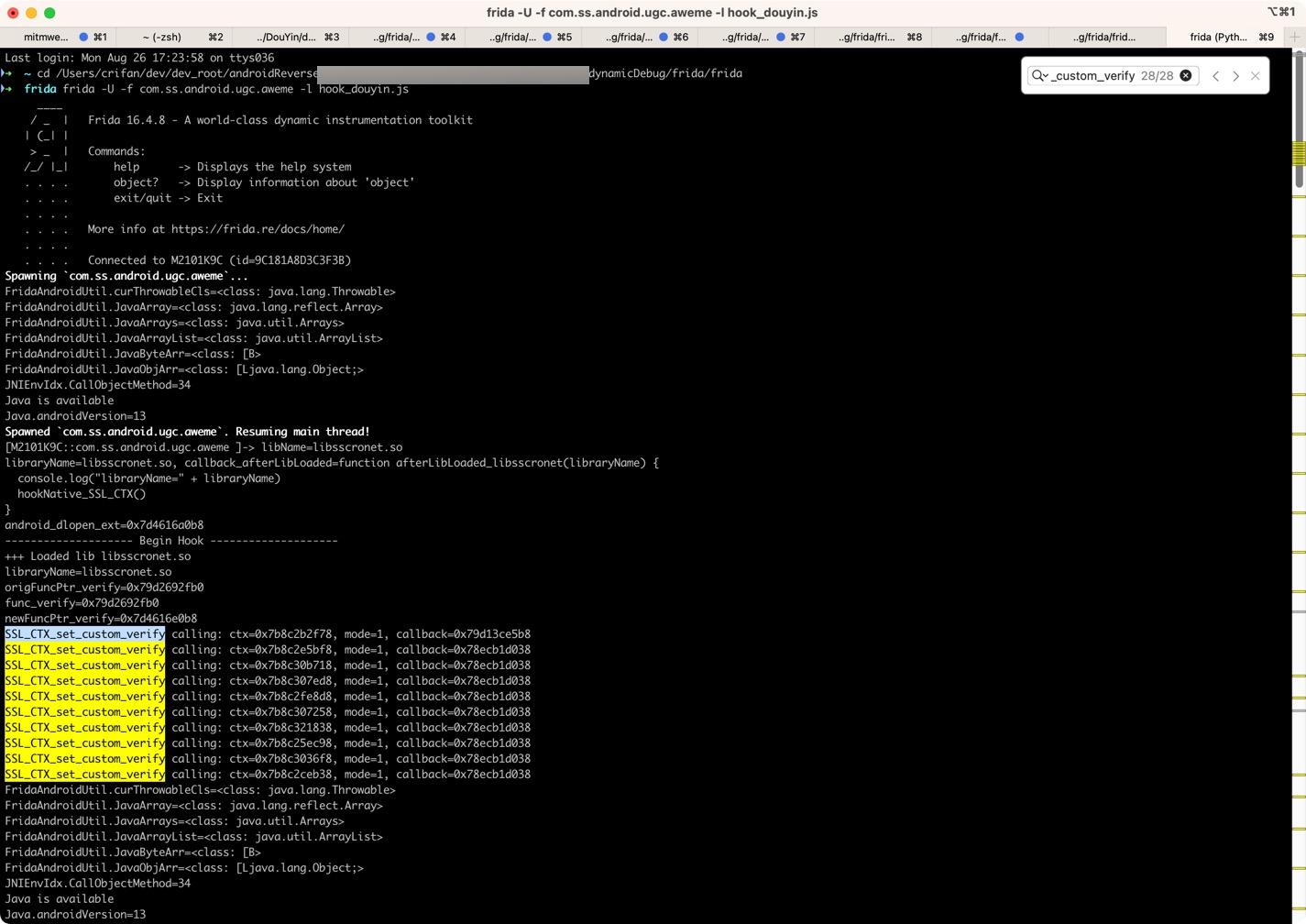
Task: Open the search options magnifier dropdown
Action: click(x=1039, y=76)
